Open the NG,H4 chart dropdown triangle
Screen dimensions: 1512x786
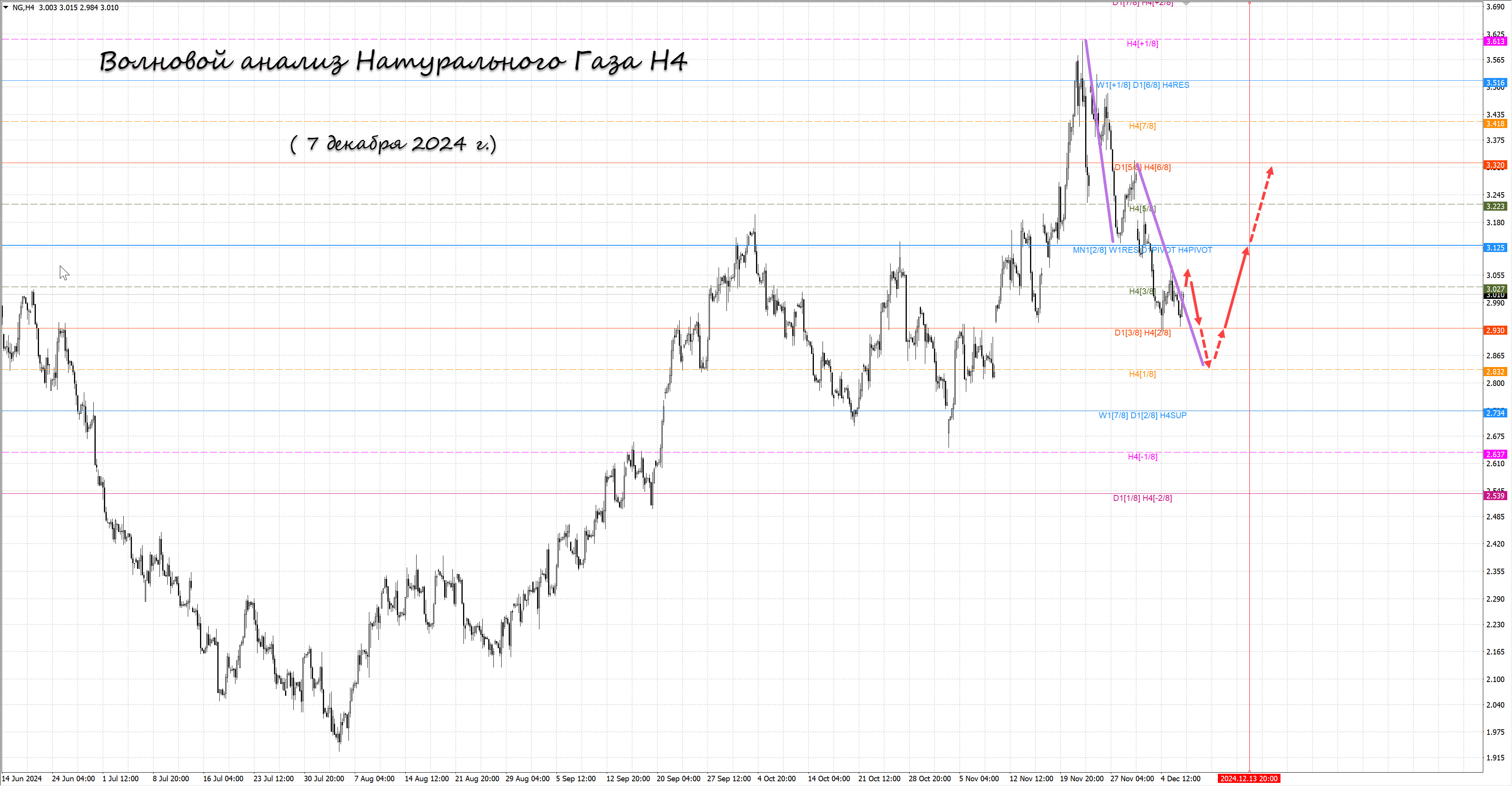point(6,7)
